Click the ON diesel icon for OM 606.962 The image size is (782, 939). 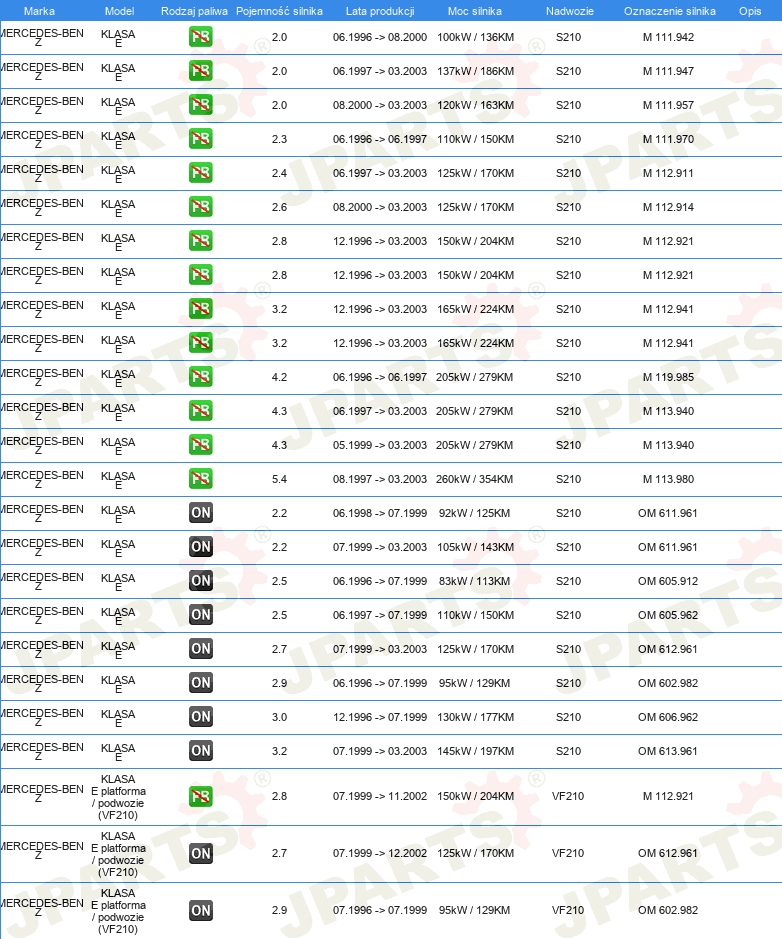pos(201,717)
